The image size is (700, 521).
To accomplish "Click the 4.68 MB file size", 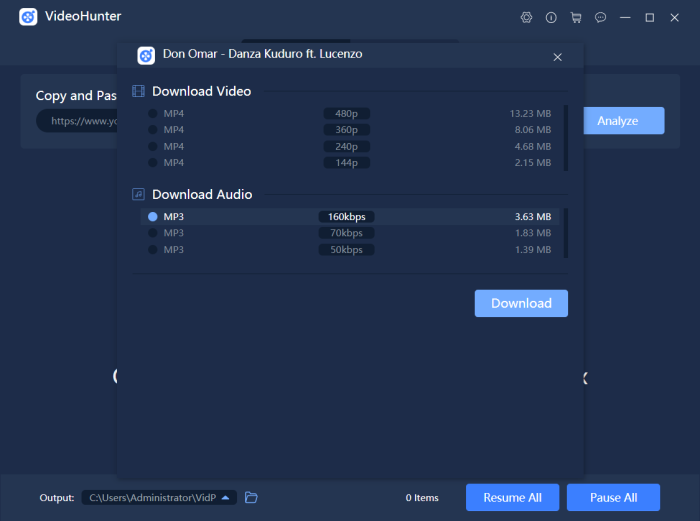I will click(533, 146).
